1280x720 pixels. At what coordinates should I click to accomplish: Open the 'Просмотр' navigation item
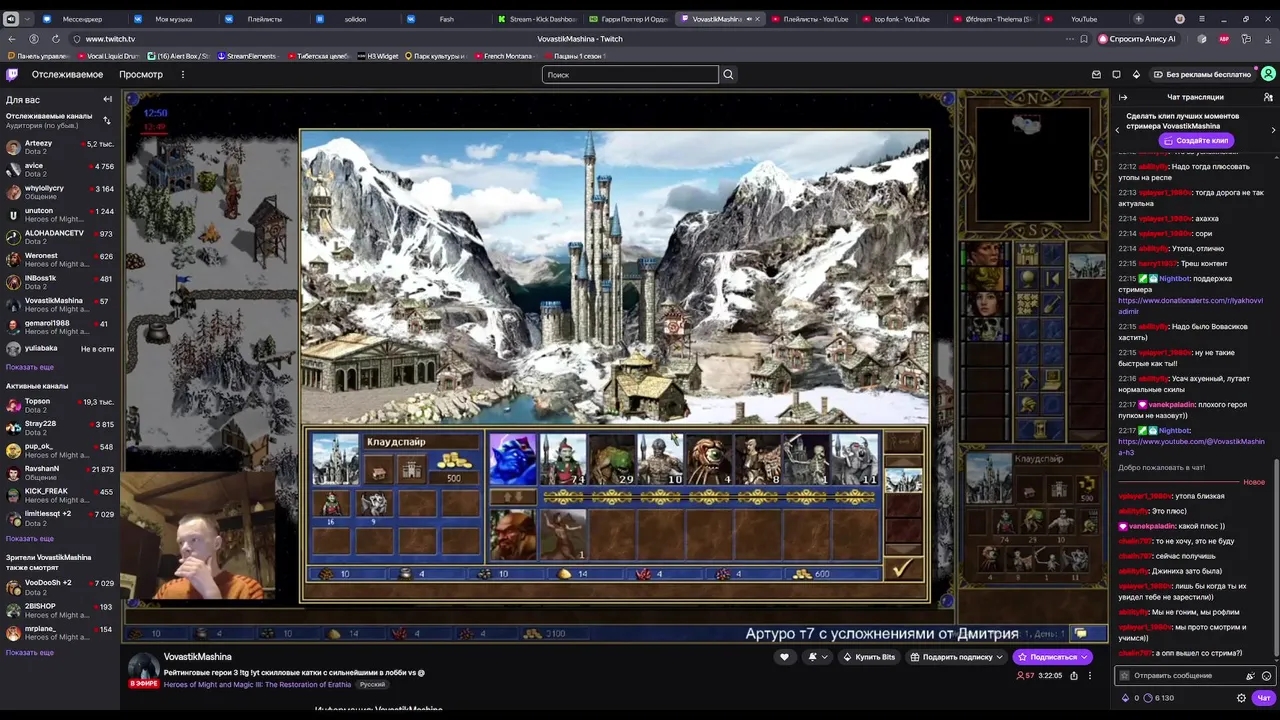pyautogui.click(x=141, y=74)
